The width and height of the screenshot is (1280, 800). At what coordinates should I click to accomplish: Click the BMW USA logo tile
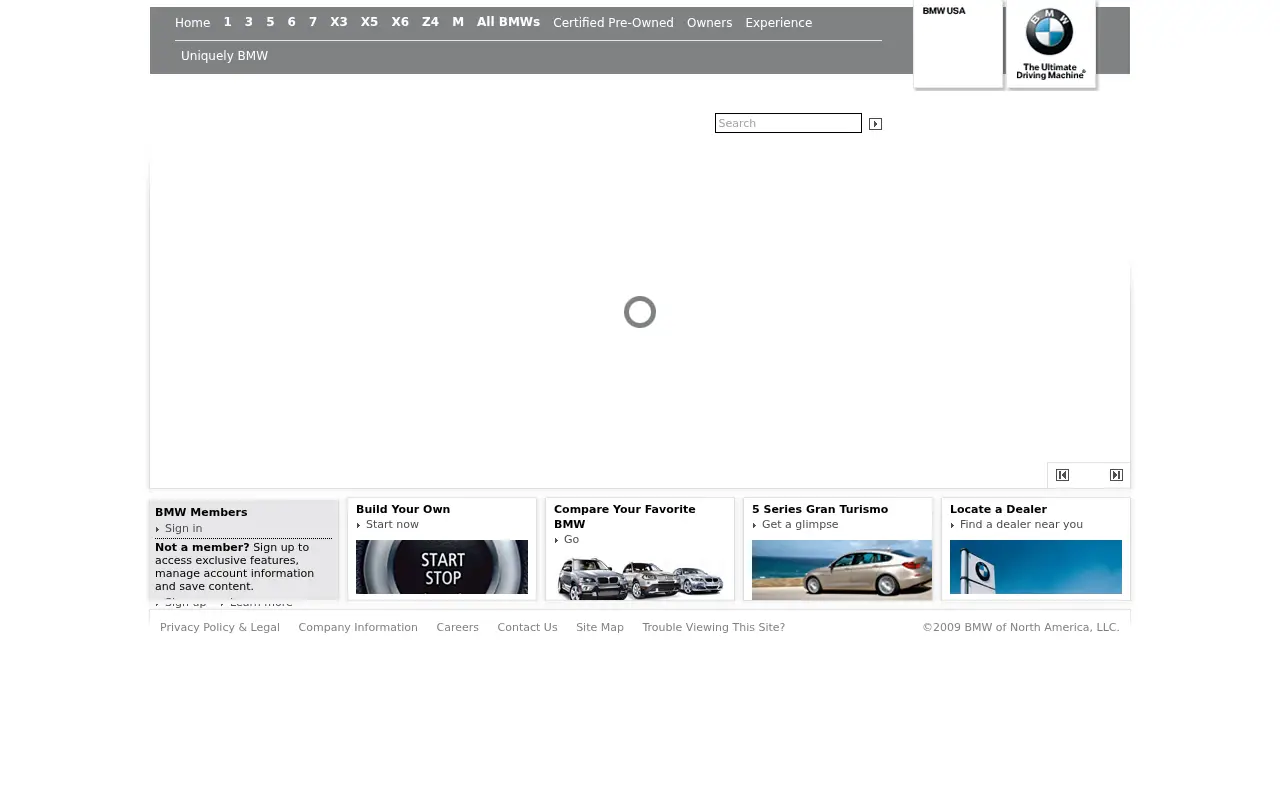958,44
